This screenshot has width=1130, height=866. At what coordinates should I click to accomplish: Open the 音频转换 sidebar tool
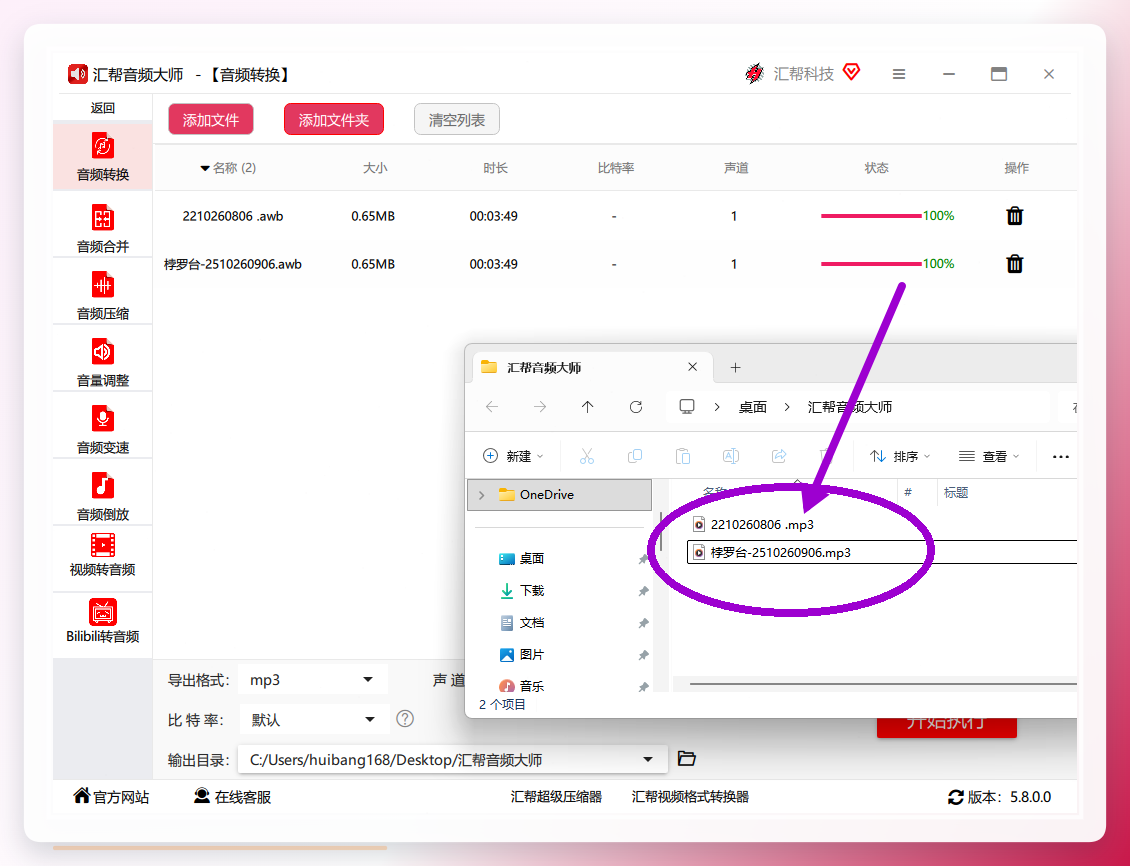tap(102, 157)
